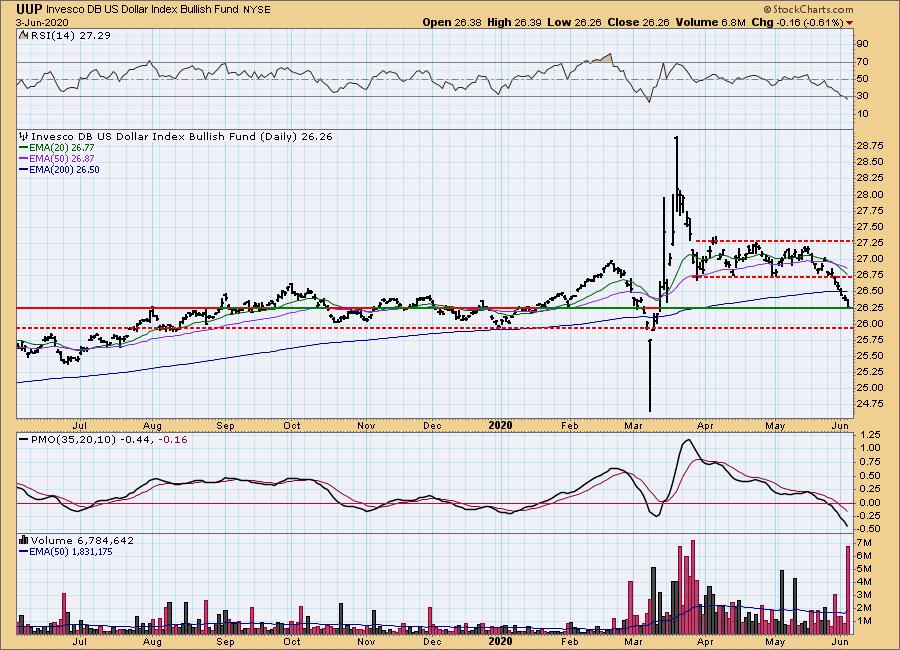Screen dimensions: 900x650
Task: Click the 10 label on the RSI axis
Action: pos(862,114)
